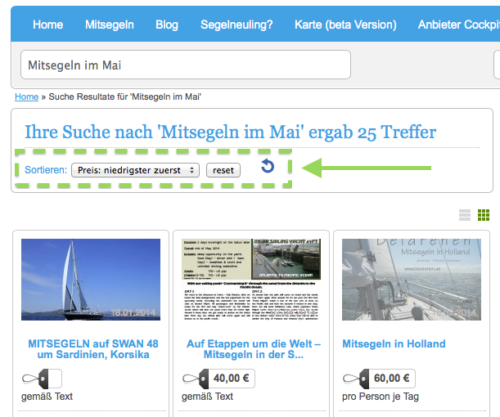Switch to list view layout icon
Screen dimensions: 500x417
coord(465,215)
